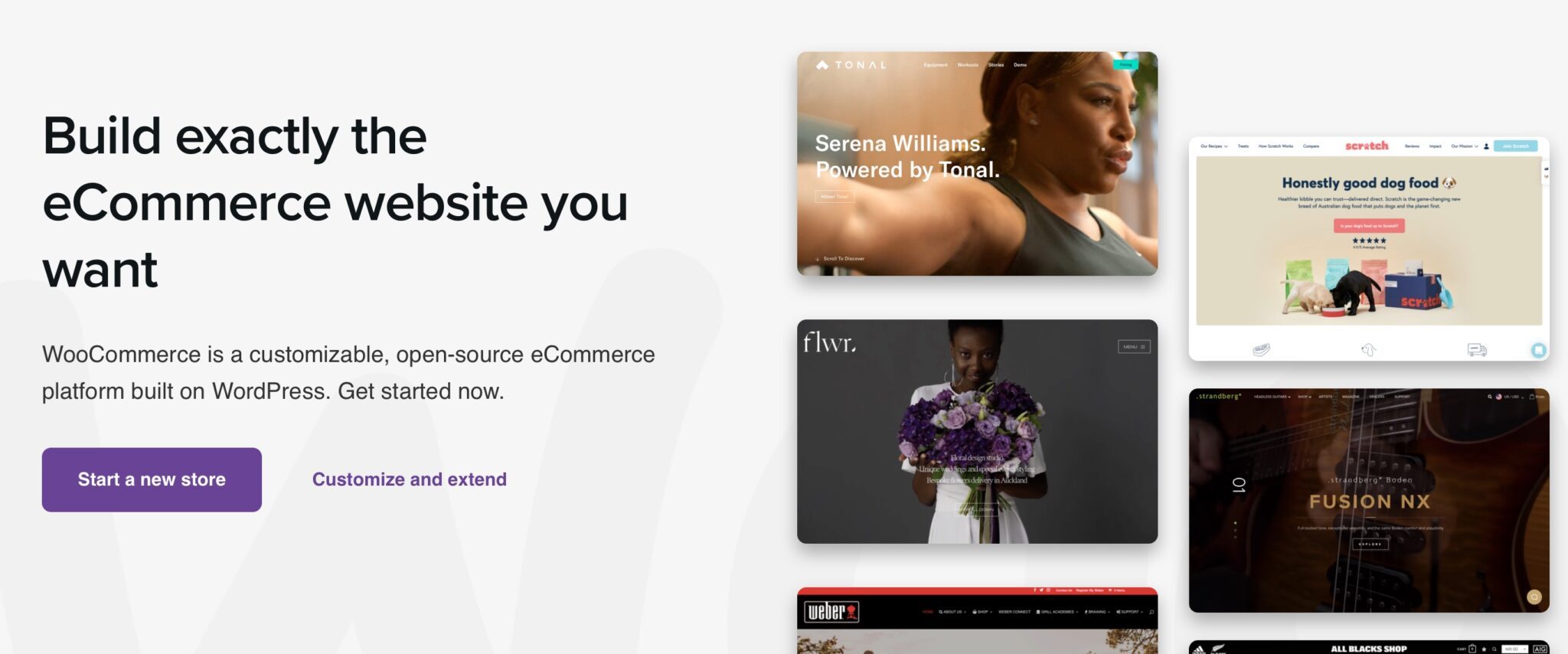Select Compare in the Scratch menu
The width and height of the screenshot is (1568, 654).
[x=1311, y=146]
